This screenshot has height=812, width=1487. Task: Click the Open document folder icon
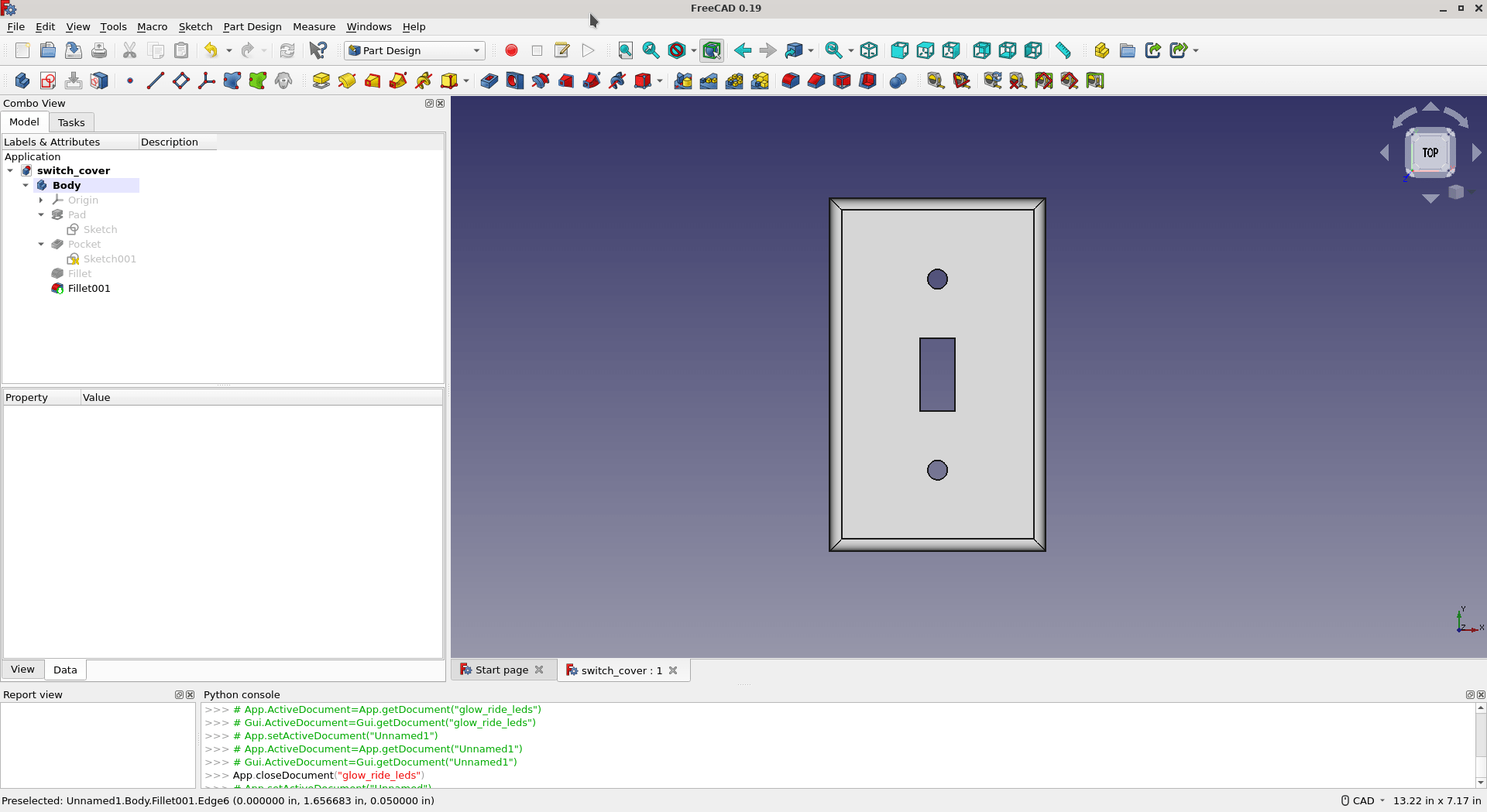(48, 50)
